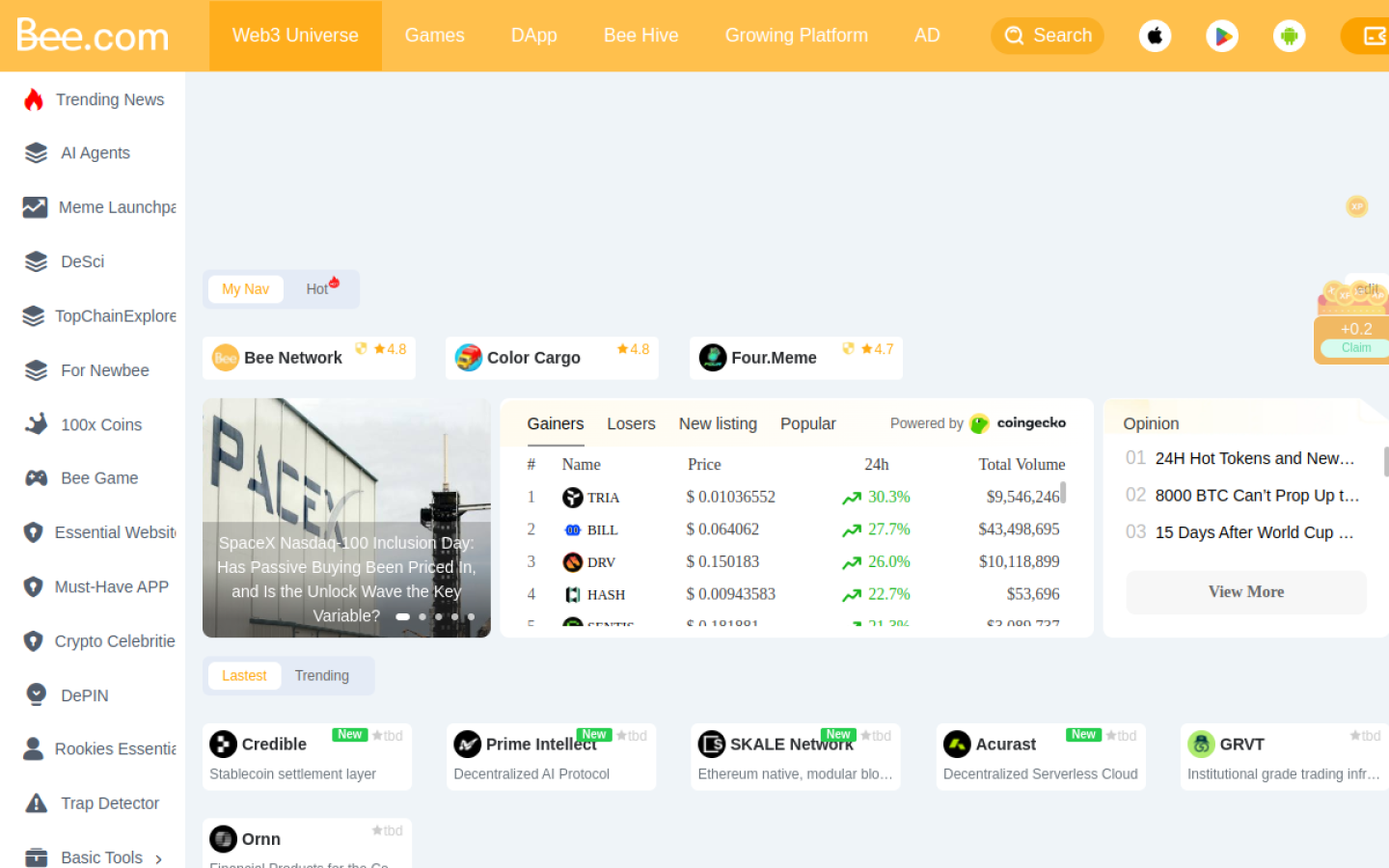1389x868 pixels.
Task: Select the 100x Coins rocket icon
Action: point(36,424)
